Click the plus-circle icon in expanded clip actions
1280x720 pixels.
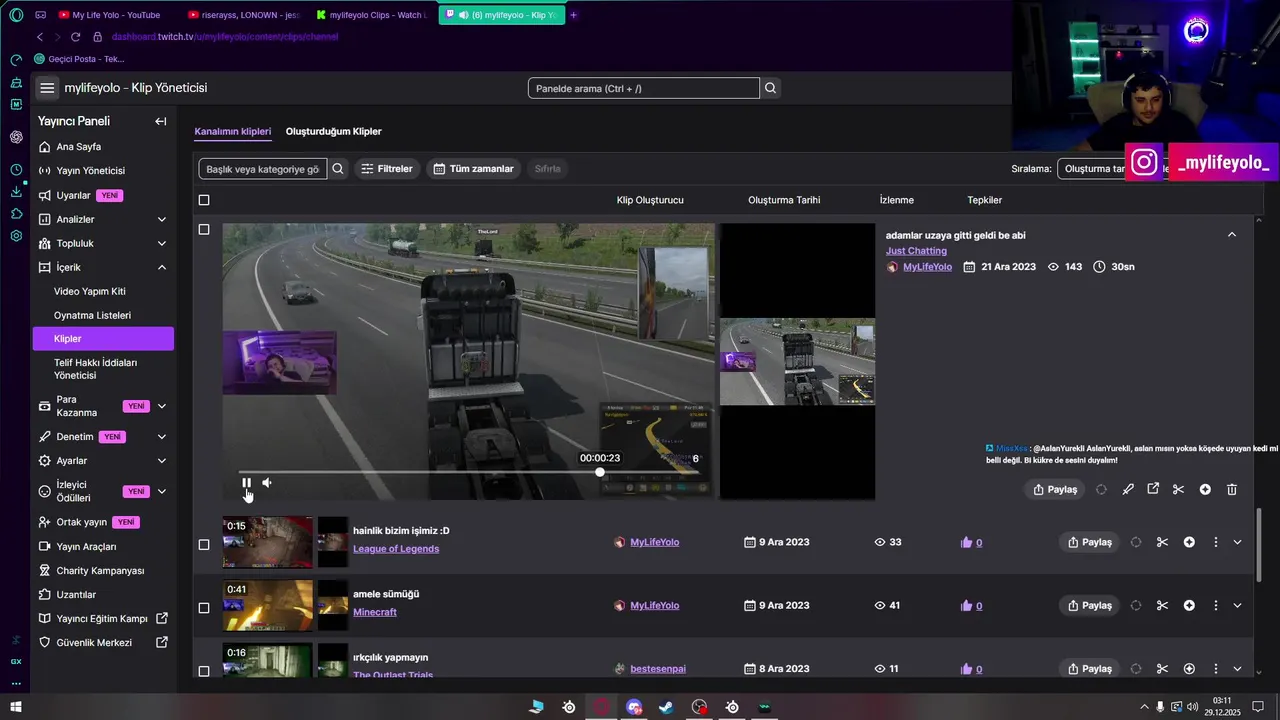[x=1205, y=489]
